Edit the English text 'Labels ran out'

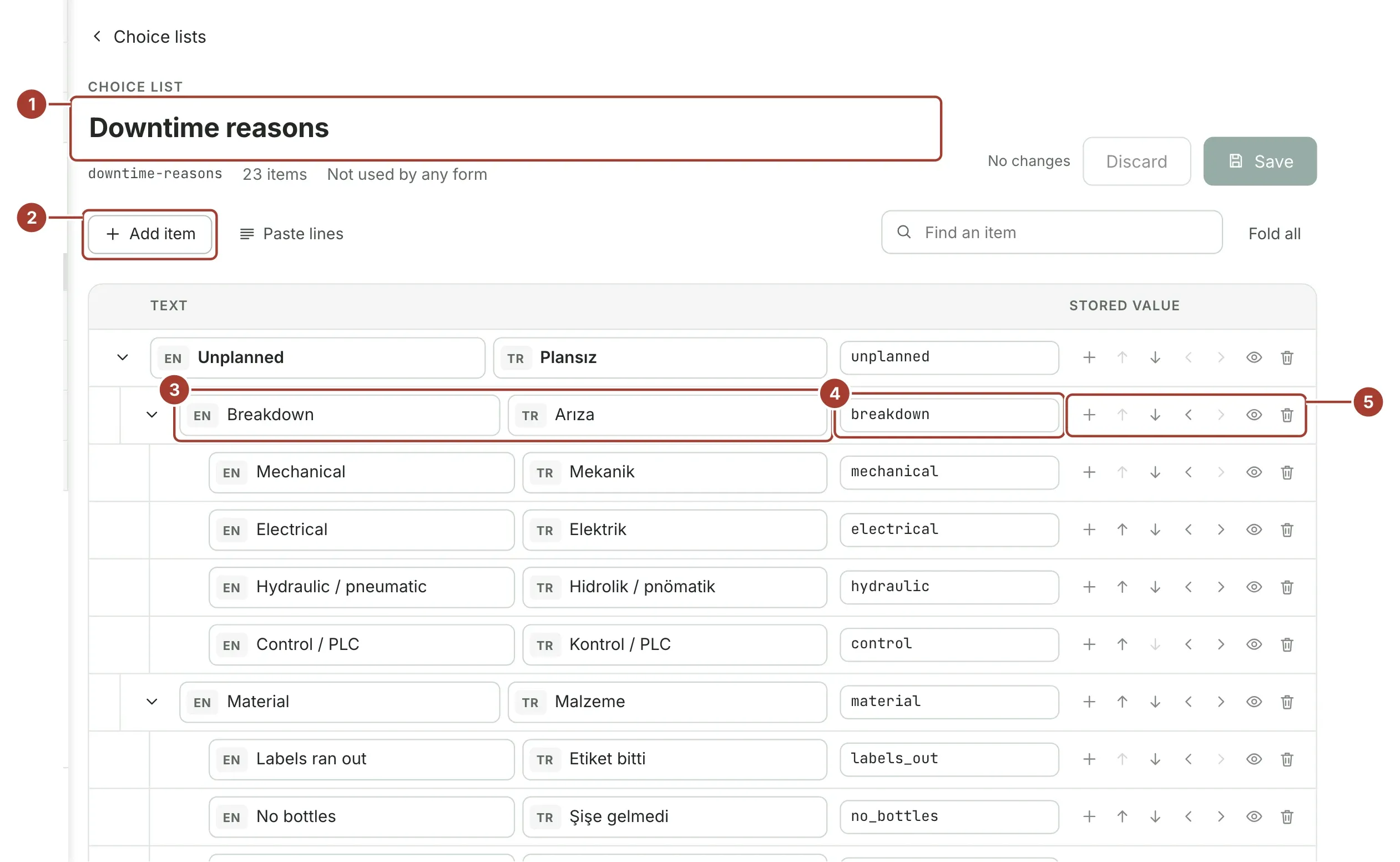point(361,760)
